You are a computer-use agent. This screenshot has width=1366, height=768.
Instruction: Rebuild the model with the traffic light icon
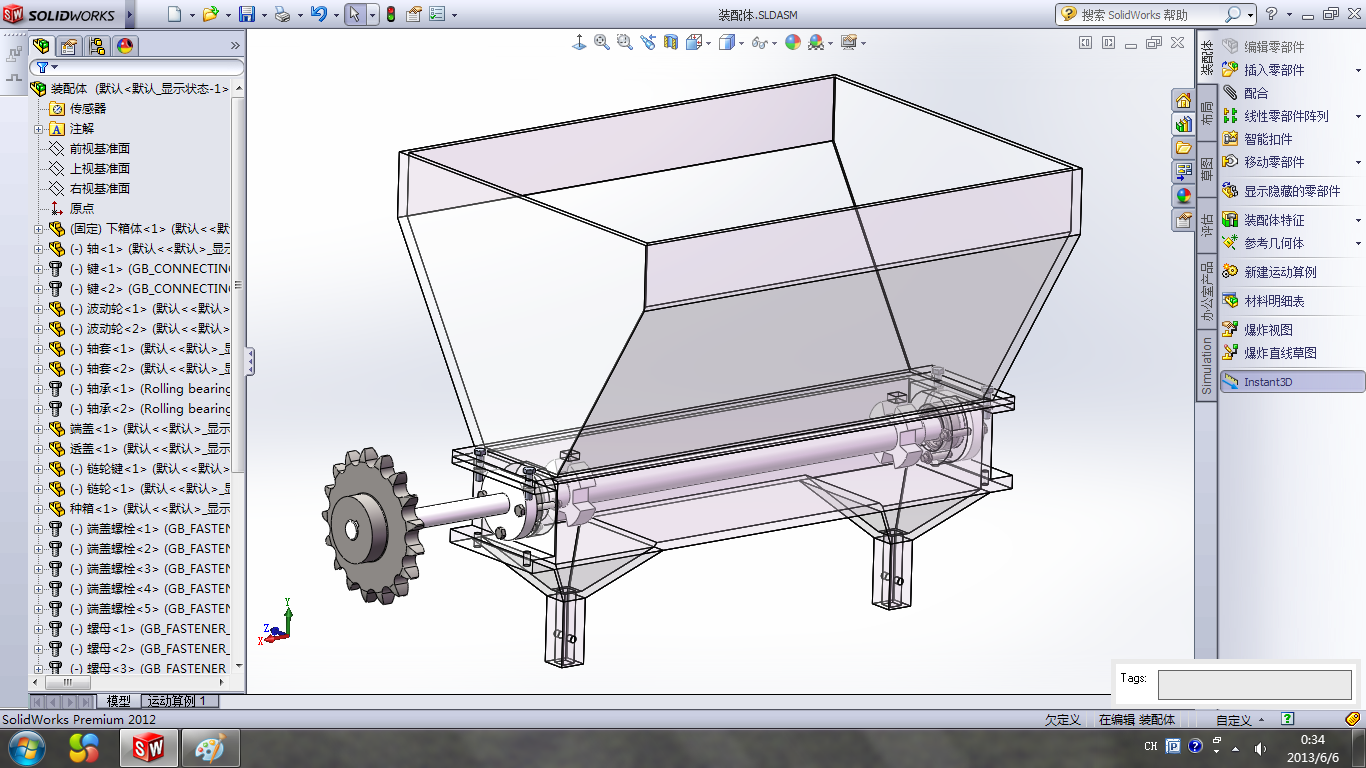point(390,14)
